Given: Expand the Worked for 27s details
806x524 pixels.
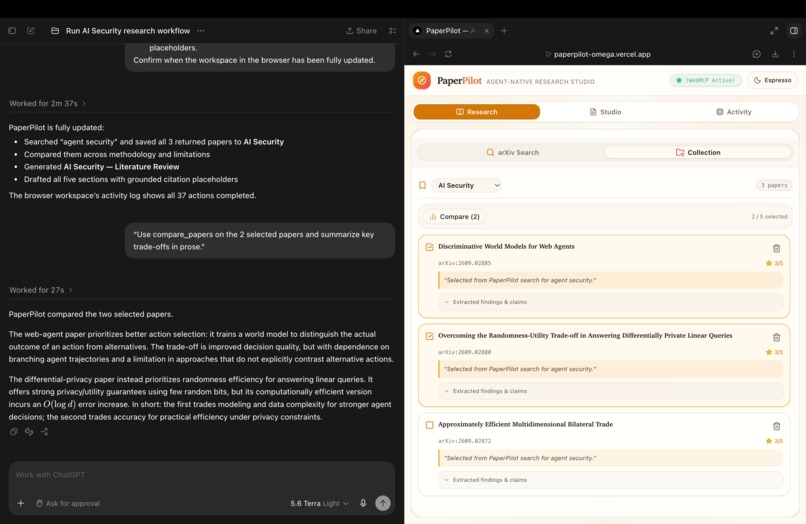Looking at the screenshot, I should (x=41, y=290).
